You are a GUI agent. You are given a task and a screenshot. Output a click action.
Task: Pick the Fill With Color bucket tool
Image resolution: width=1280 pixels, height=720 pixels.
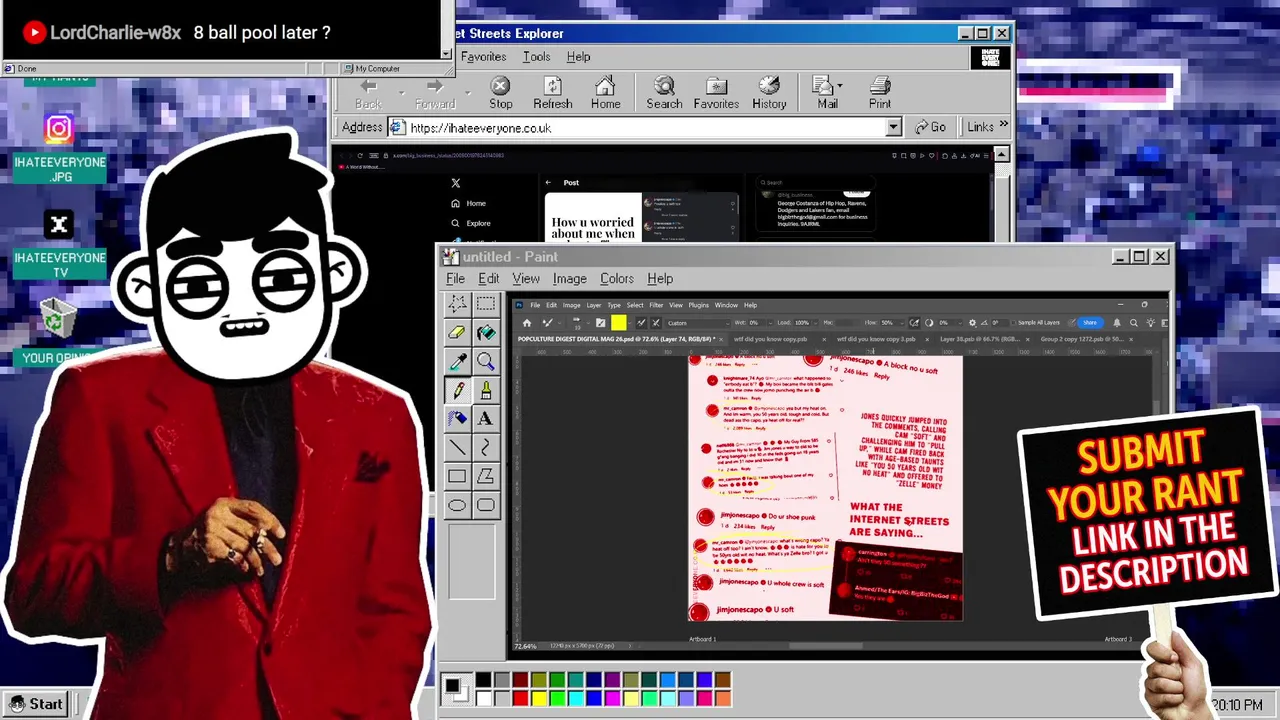pyautogui.click(x=486, y=333)
